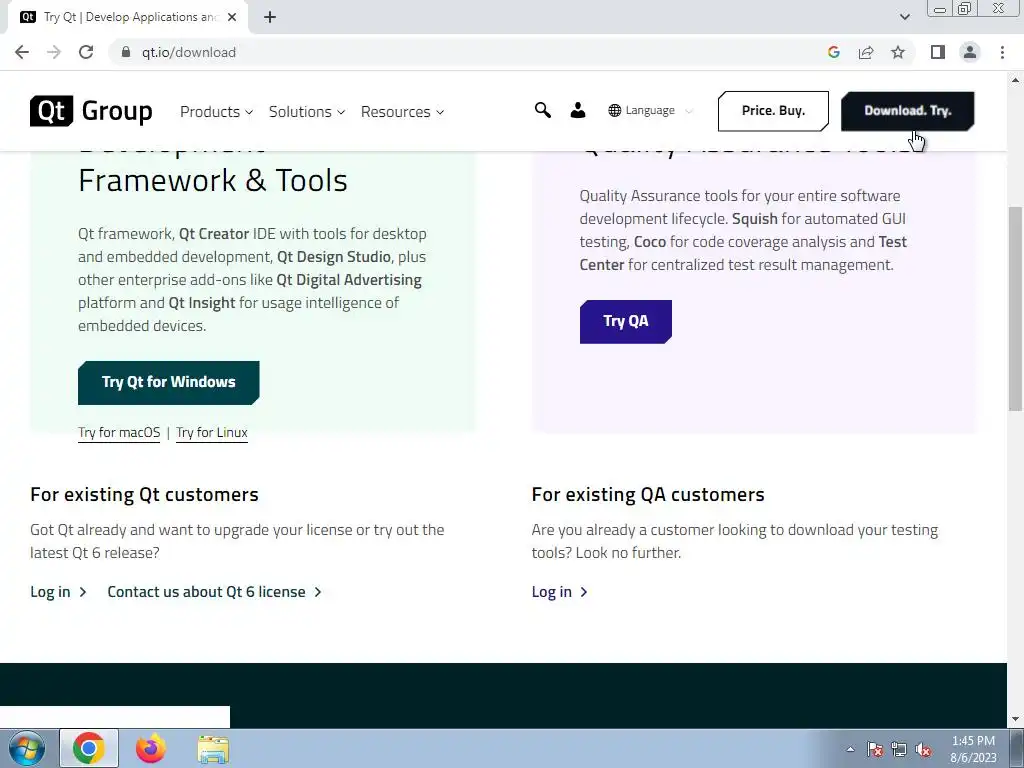Click the Try QA button

click(626, 321)
